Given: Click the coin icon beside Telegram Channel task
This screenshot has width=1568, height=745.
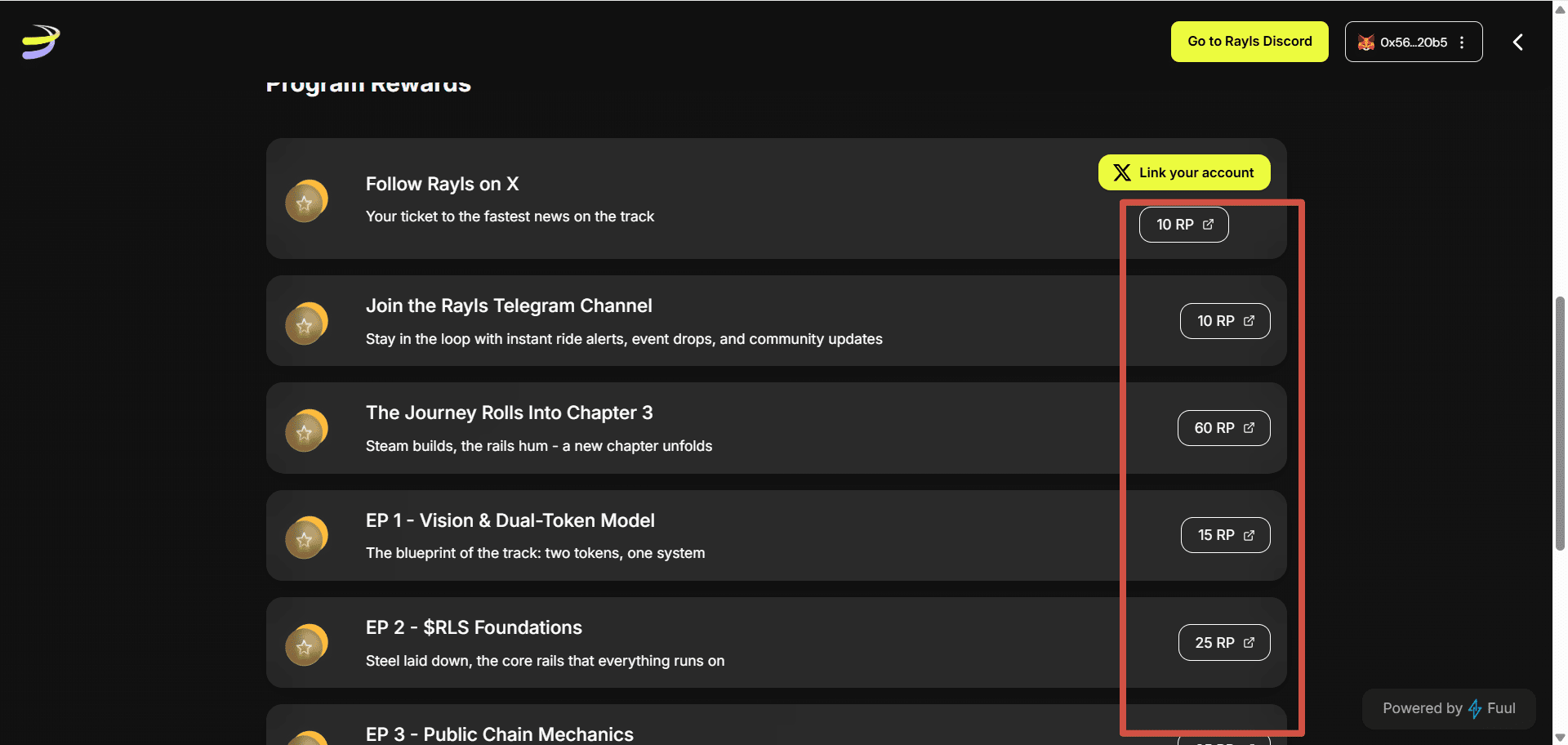Looking at the screenshot, I should tap(306, 323).
